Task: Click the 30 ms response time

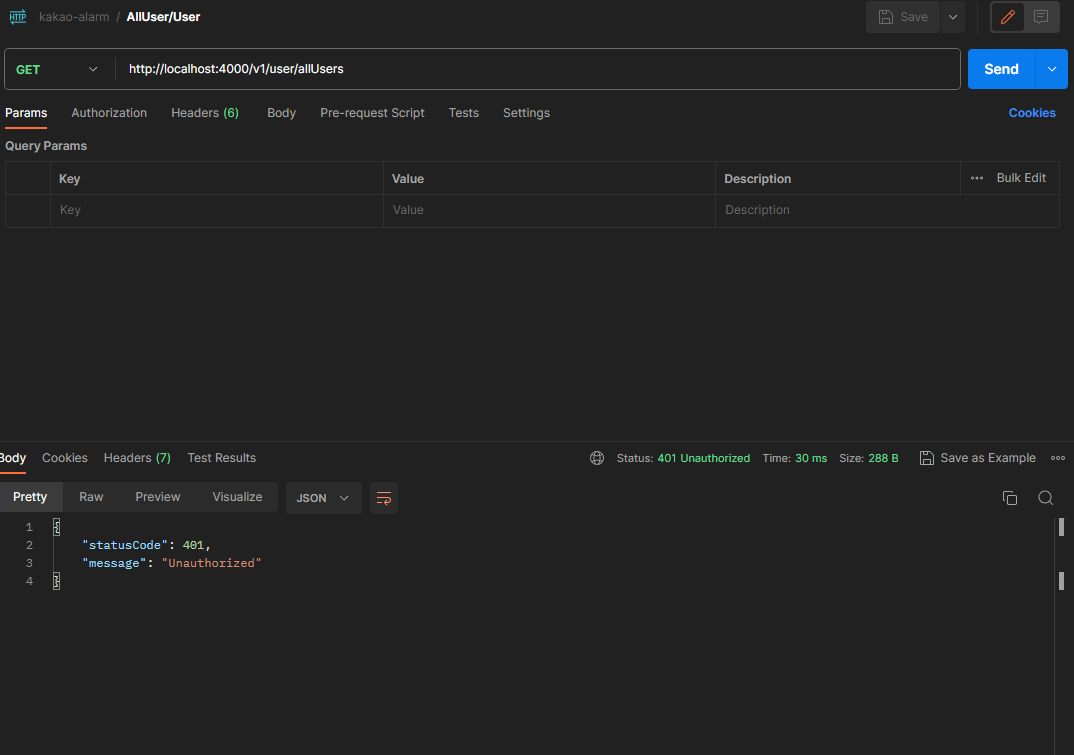Action: (810, 458)
